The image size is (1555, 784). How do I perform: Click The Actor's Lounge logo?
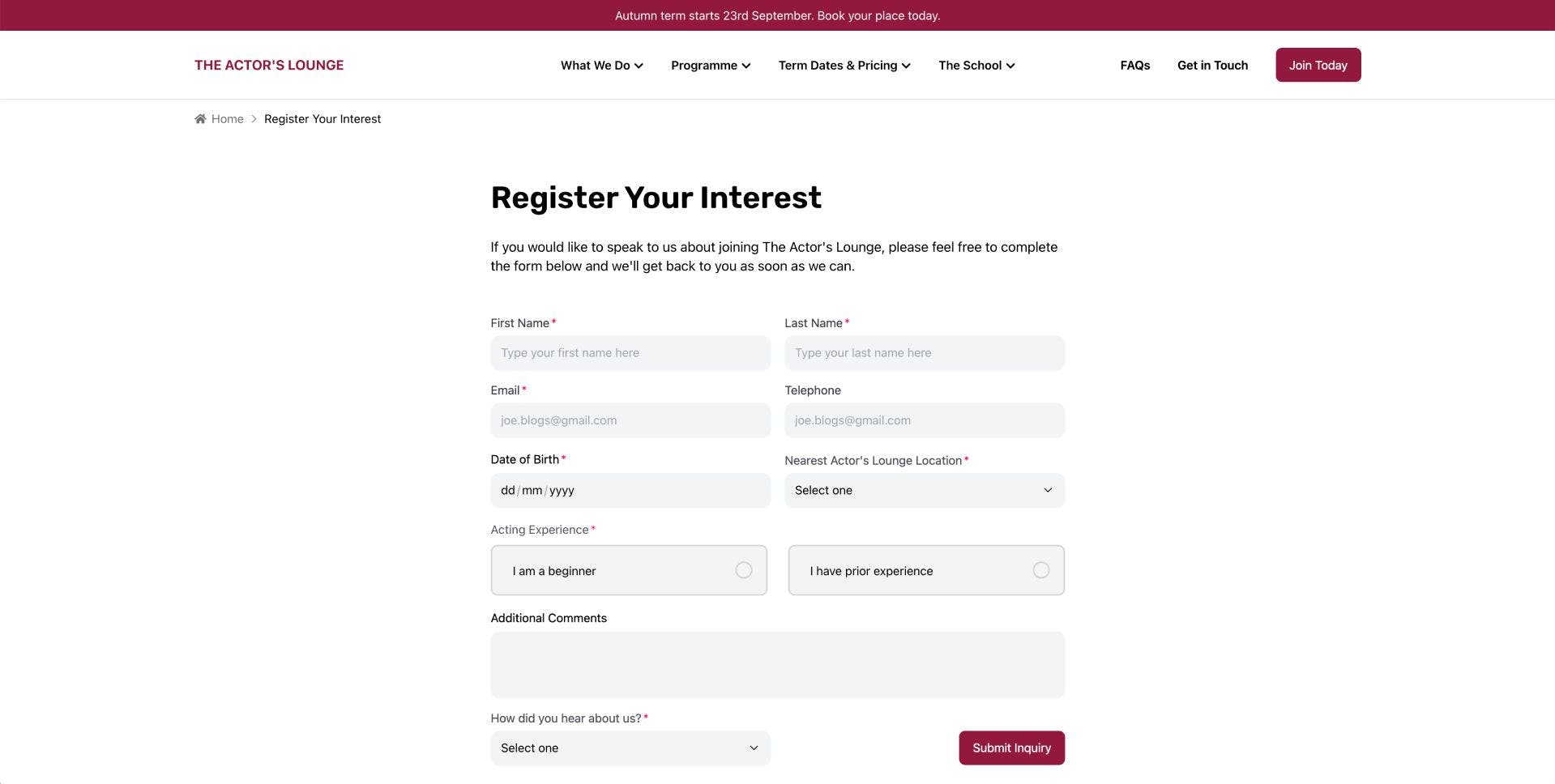(x=269, y=65)
